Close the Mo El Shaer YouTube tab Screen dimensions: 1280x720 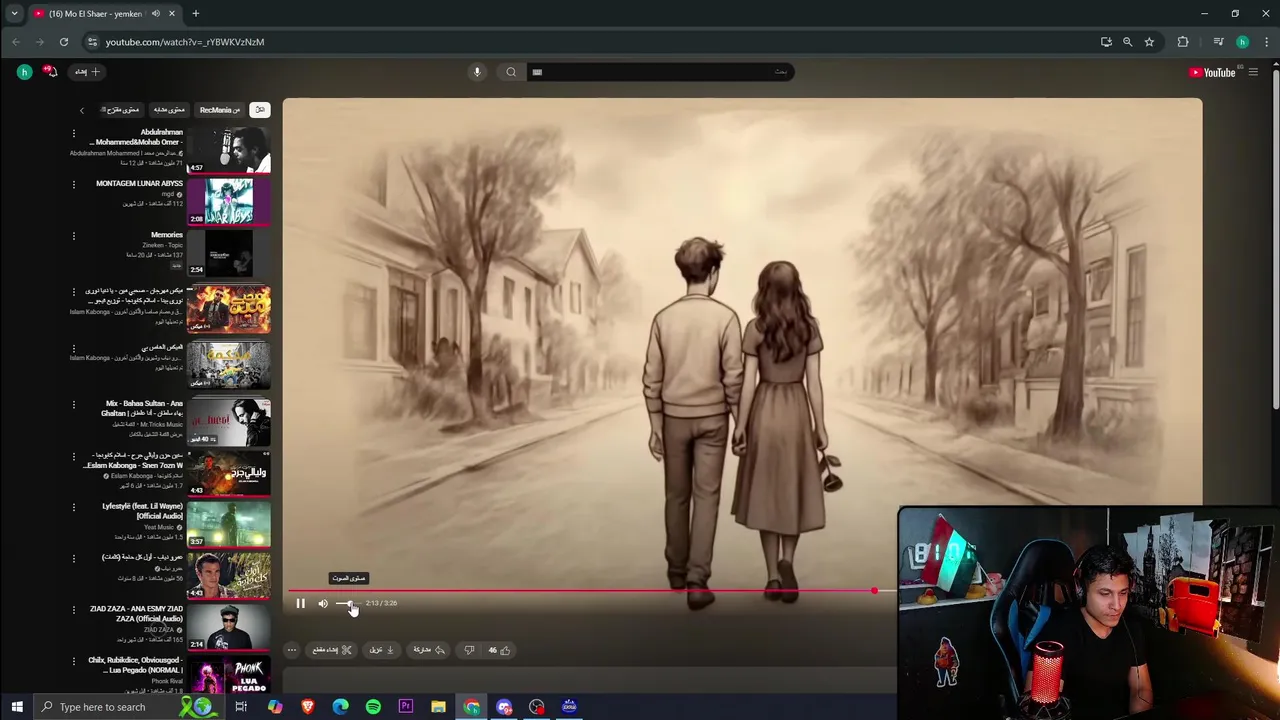pyautogui.click(x=172, y=14)
